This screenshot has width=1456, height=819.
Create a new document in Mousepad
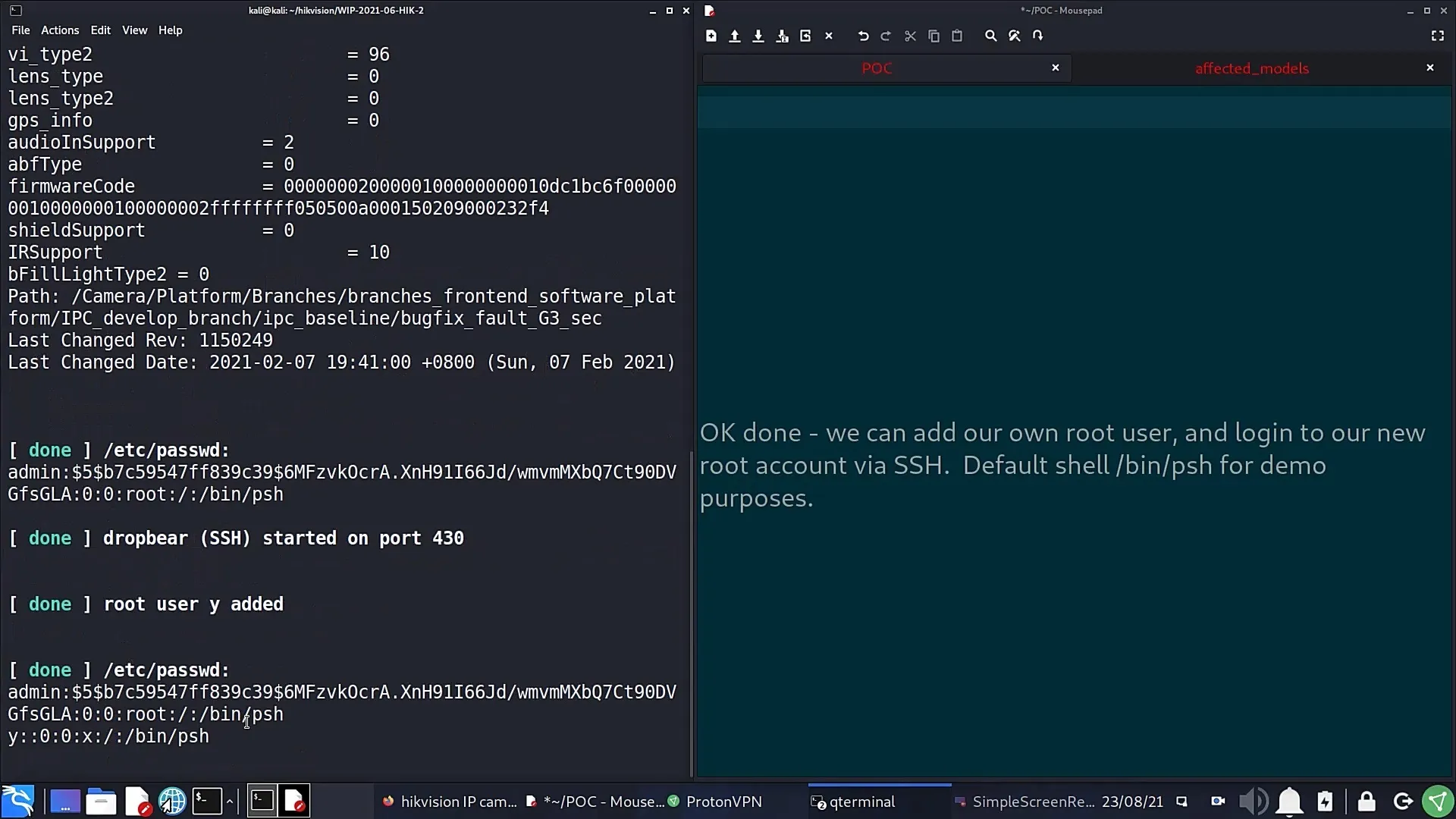point(711,36)
